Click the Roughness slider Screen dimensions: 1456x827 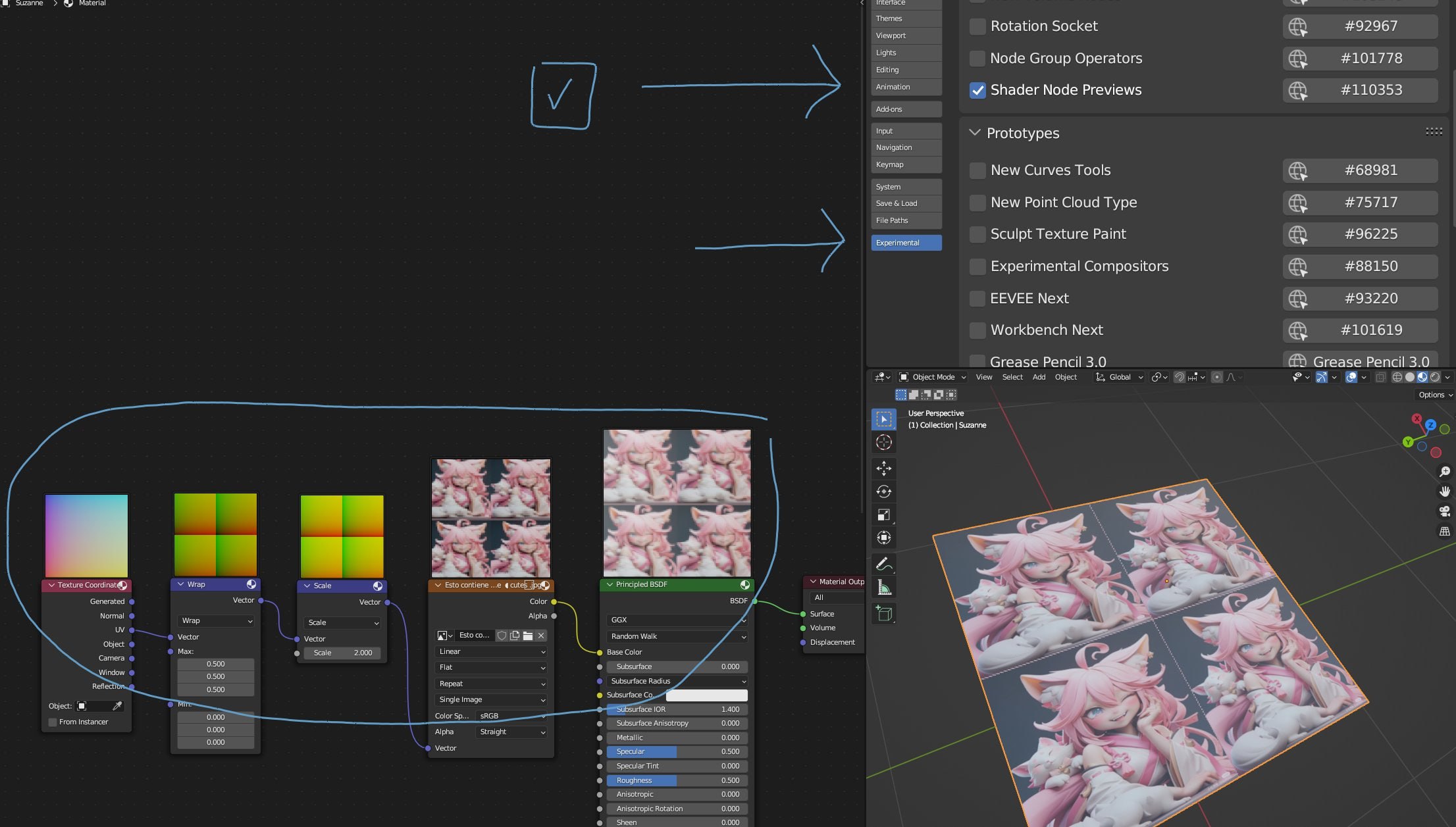click(x=677, y=781)
